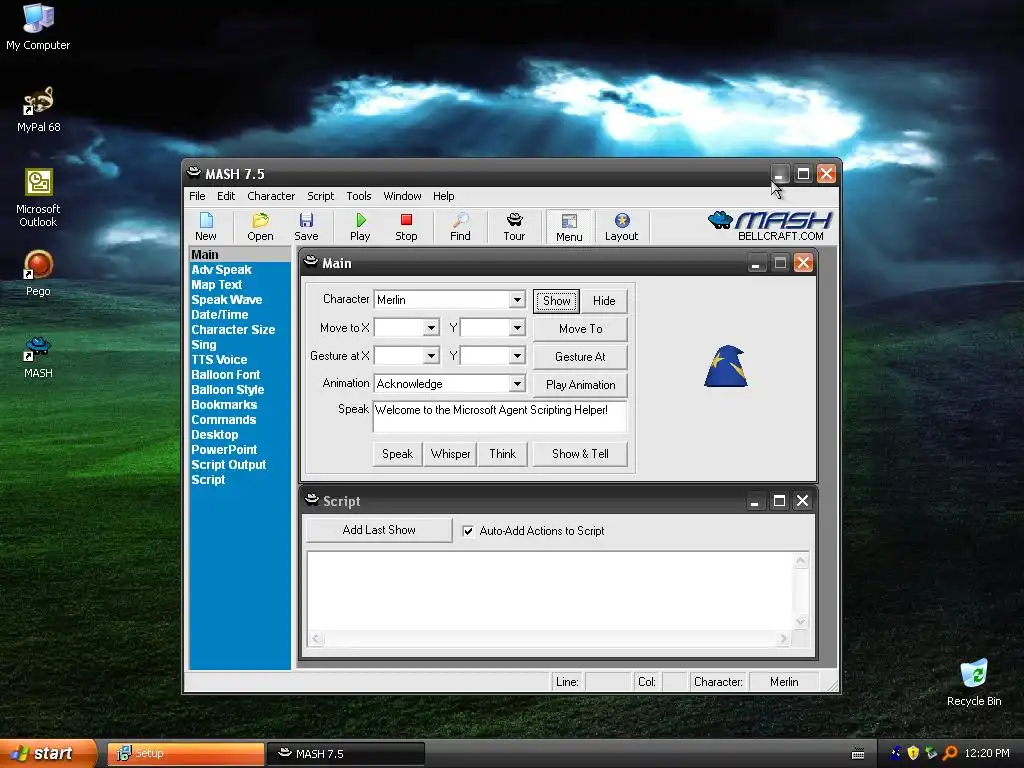Switch to the Setup taskbar item

coord(185,753)
